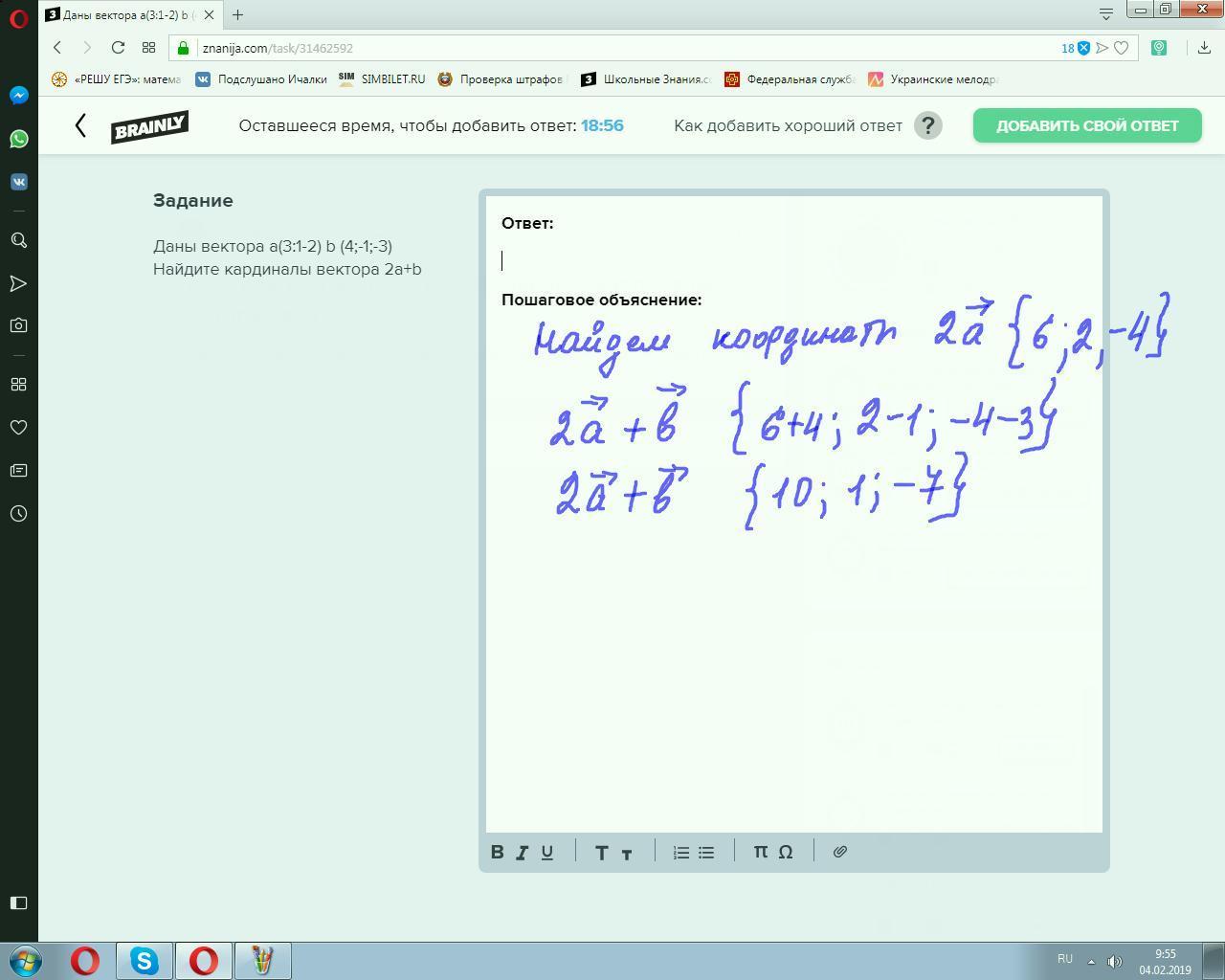Switch the RU keyboard language indicator
The image size is (1225, 980).
pos(1065,959)
